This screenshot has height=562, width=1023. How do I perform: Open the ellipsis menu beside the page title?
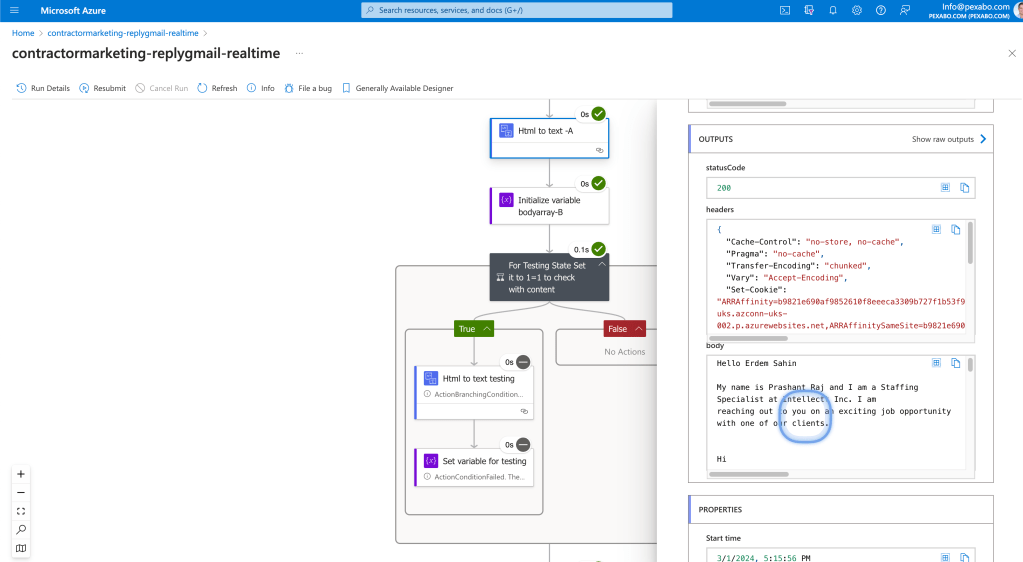(299, 54)
